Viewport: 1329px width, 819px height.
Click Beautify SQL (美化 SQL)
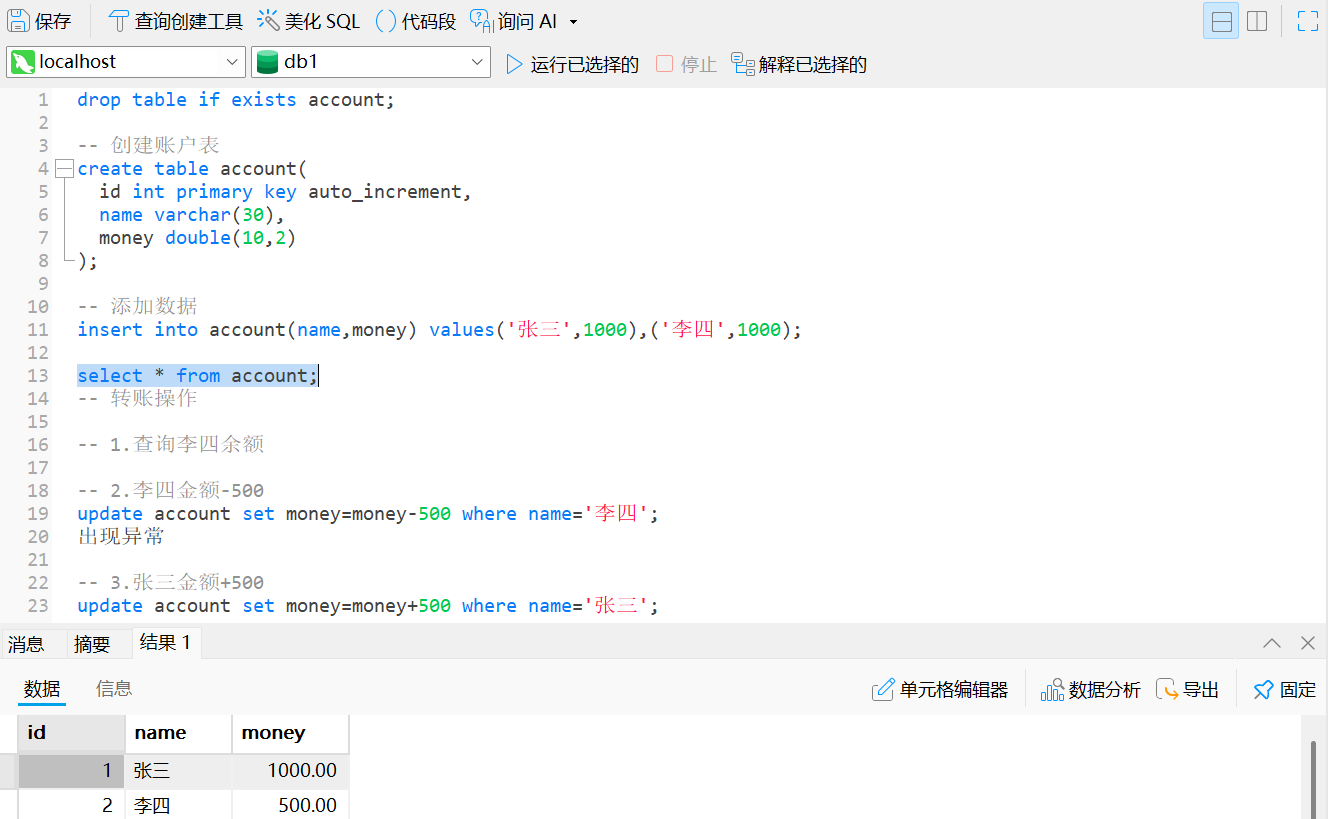pos(308,21)
